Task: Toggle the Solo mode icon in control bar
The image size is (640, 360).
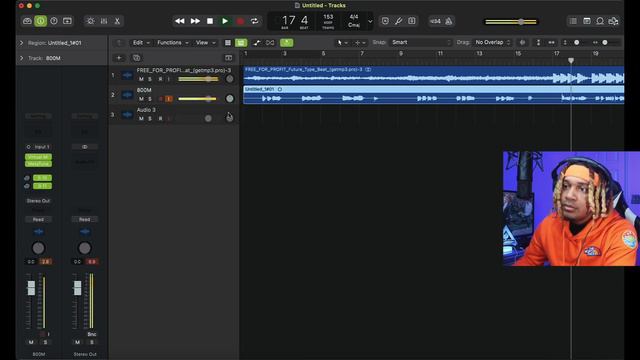Action: [x=412, y=21]
